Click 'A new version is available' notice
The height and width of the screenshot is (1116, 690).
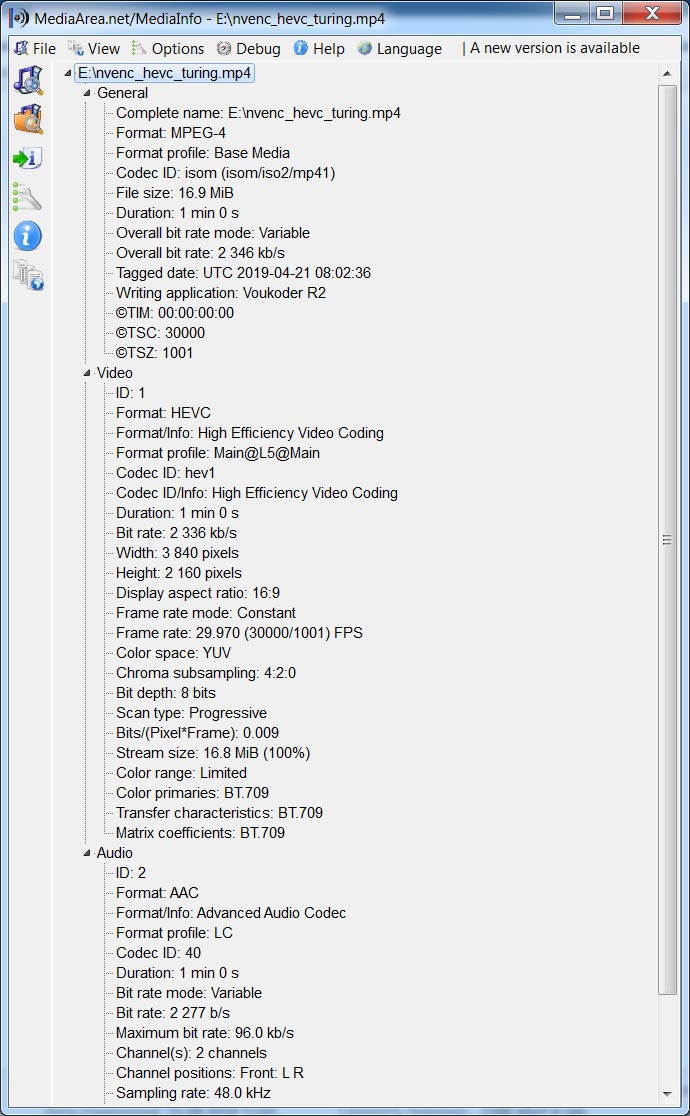pyautogui.click(x=555, y=48)
